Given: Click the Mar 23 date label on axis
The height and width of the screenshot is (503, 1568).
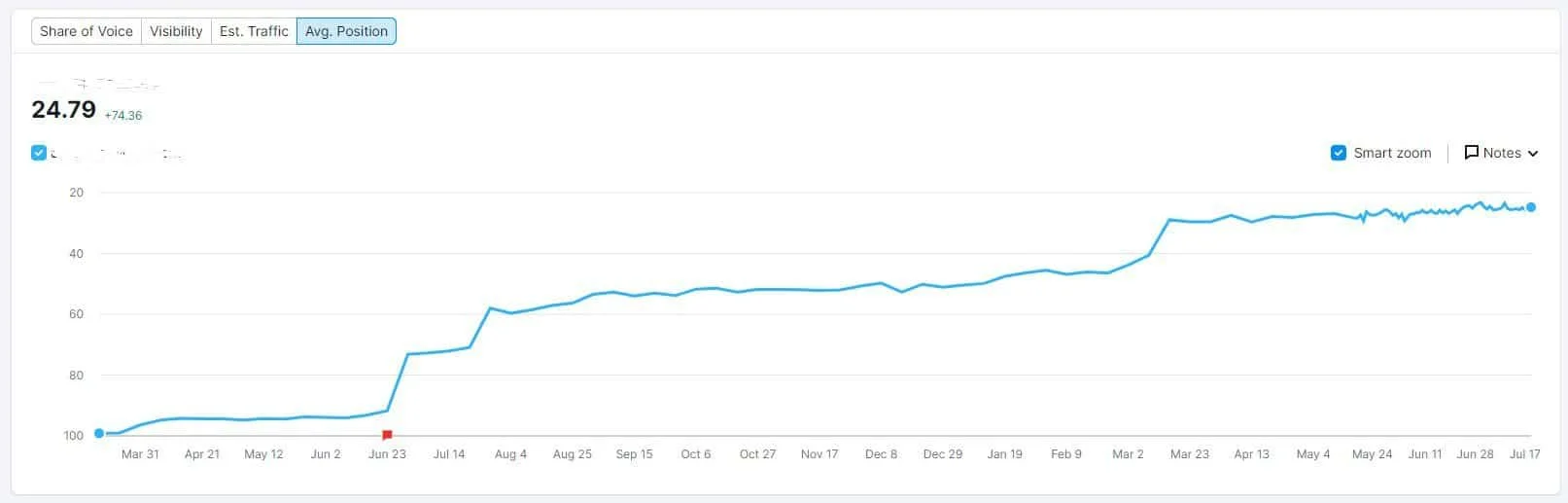Looking at the screenshot, I should pyautogui.click(x=1190, y=454).
